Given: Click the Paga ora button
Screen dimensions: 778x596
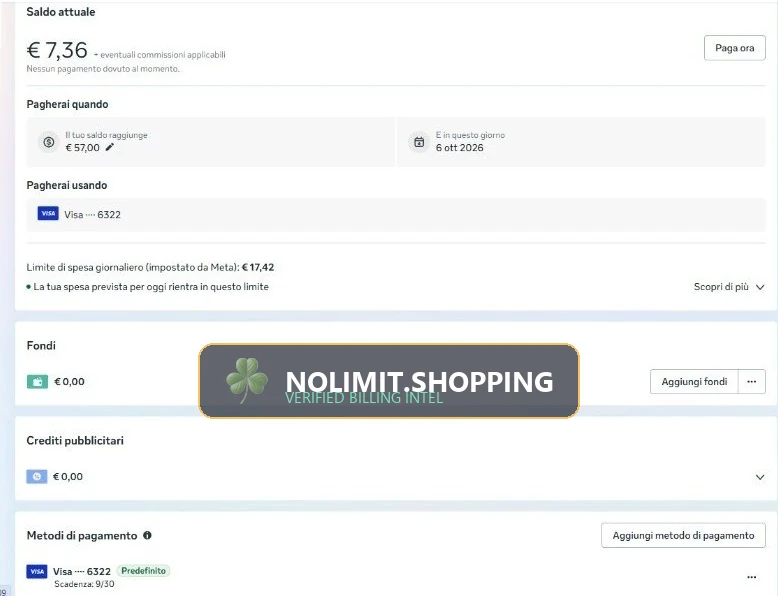Looking at the screenshot, I should point(734,48).
